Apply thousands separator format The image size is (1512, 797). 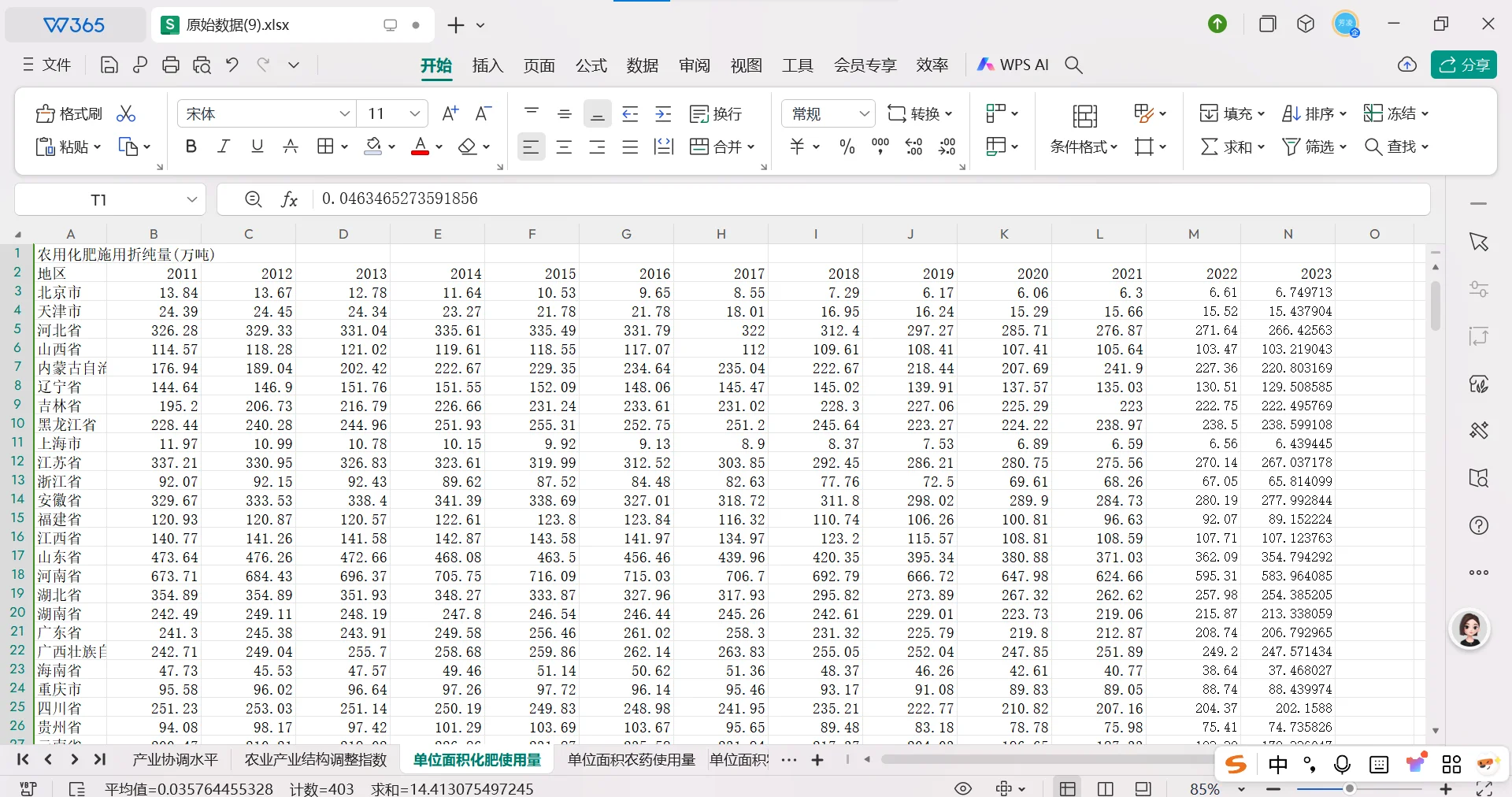(x=880, y=146)
